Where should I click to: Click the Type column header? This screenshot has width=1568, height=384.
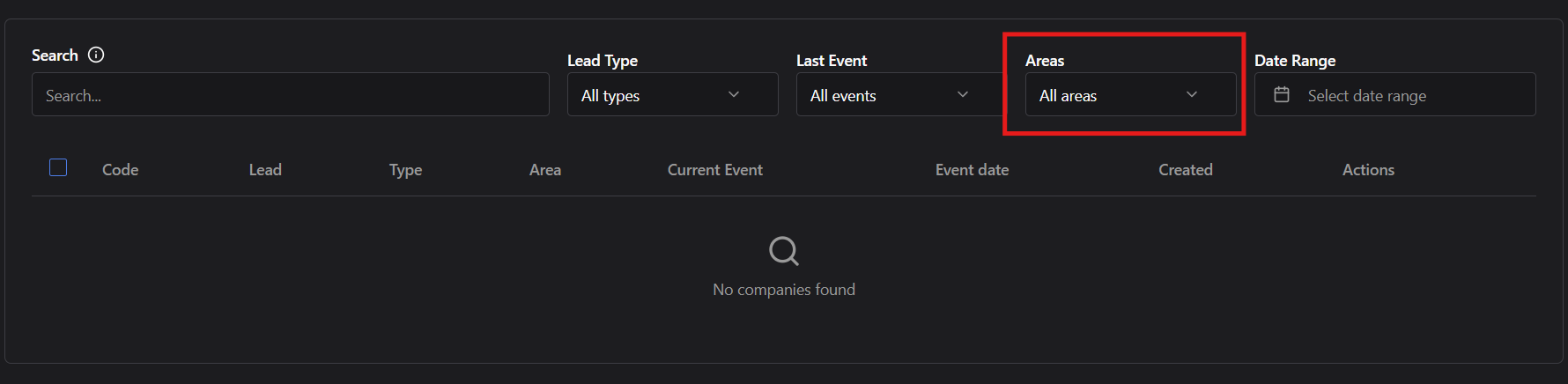click(406, 170)
